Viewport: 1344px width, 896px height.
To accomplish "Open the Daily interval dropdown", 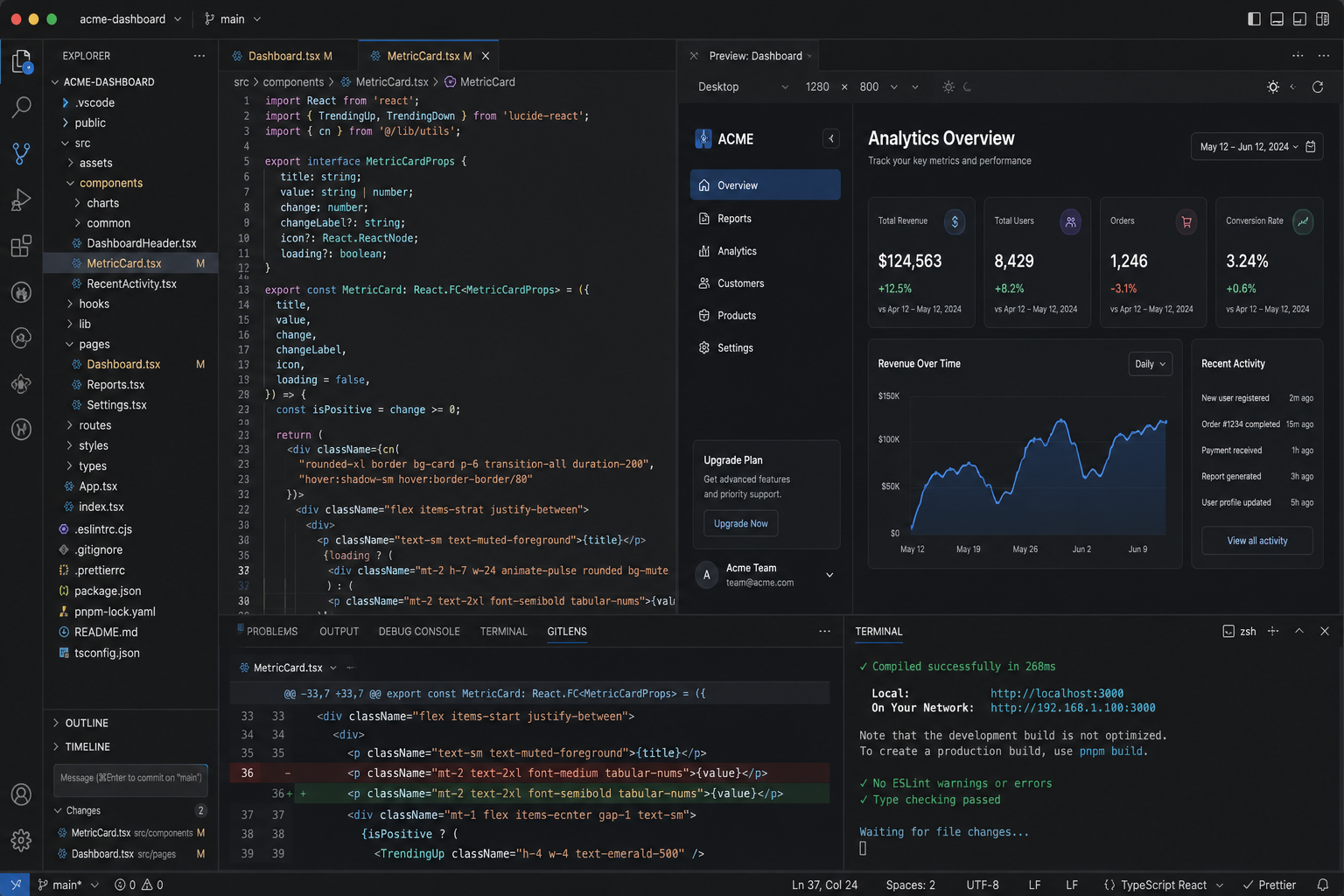I will (1151, 364).
